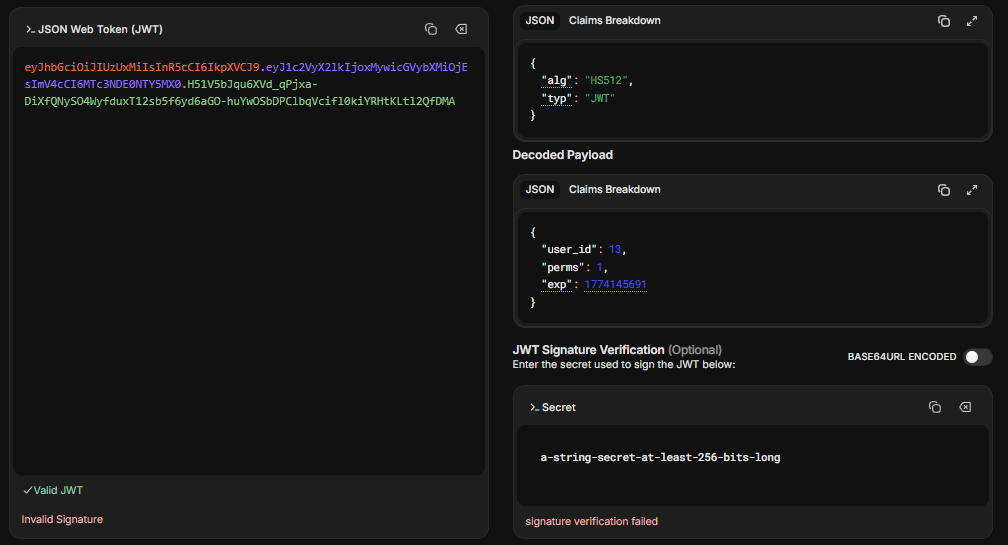Expand the Decoded Payload panel fullscreen
This screenshot has height=545, width=1008.
point(971,190)
